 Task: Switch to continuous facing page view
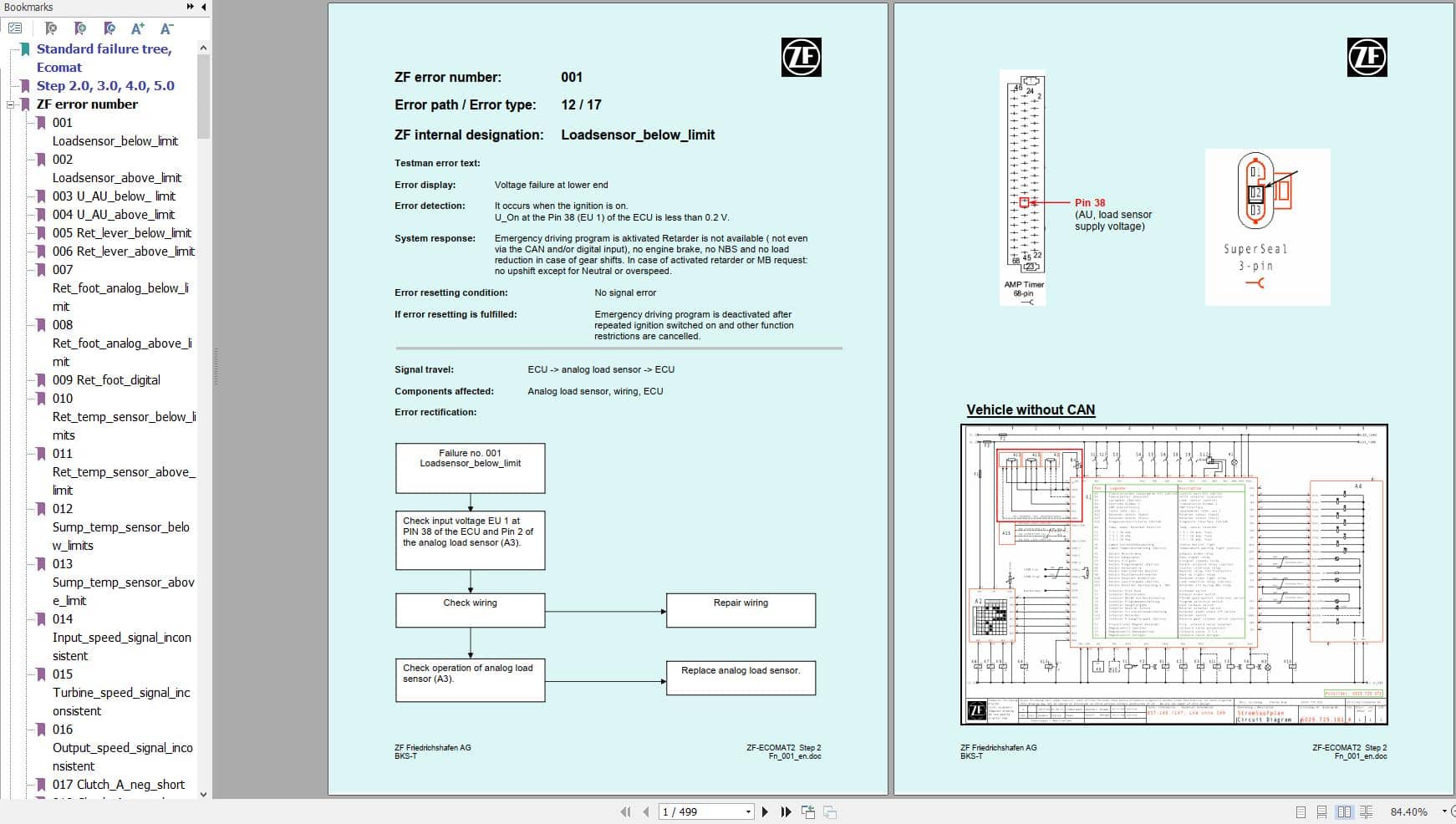point(1367,811)
